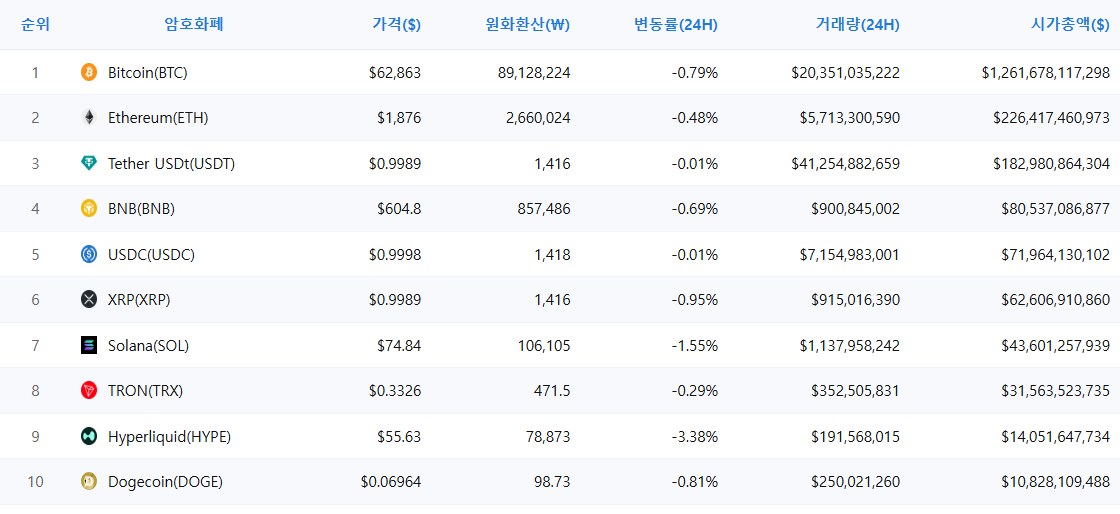Image resolution: width=1120 pixels, height=514 pixels.
Task: Select Solana price $74.84
Action: [x=399, y=346]
